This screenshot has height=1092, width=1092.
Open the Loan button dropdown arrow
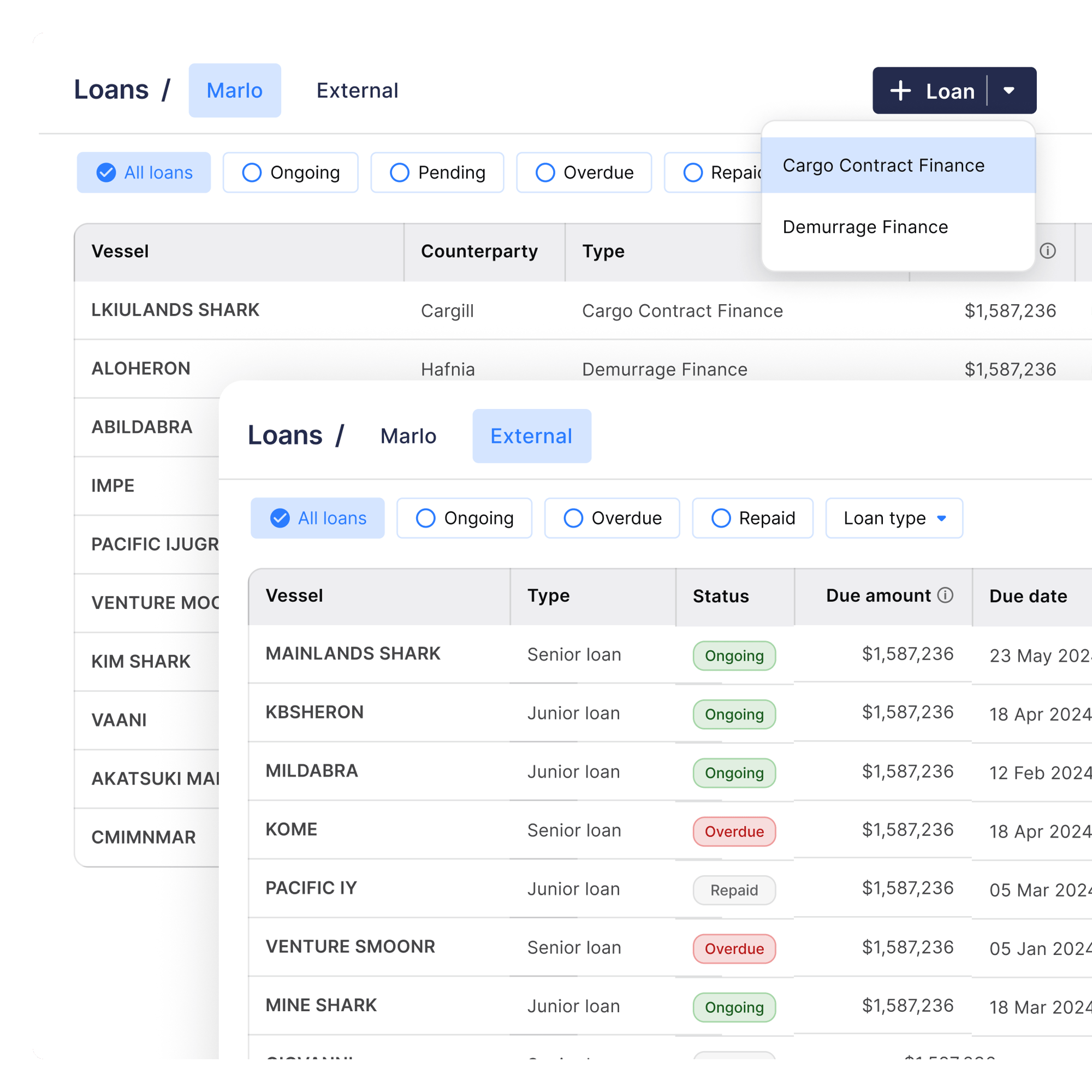[1009, 91]
